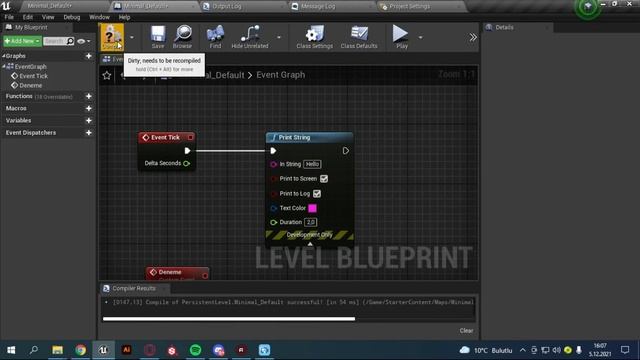Open Compile options dropdown arrow
Screen dimensions: 640x360
[x=131, y=37]
